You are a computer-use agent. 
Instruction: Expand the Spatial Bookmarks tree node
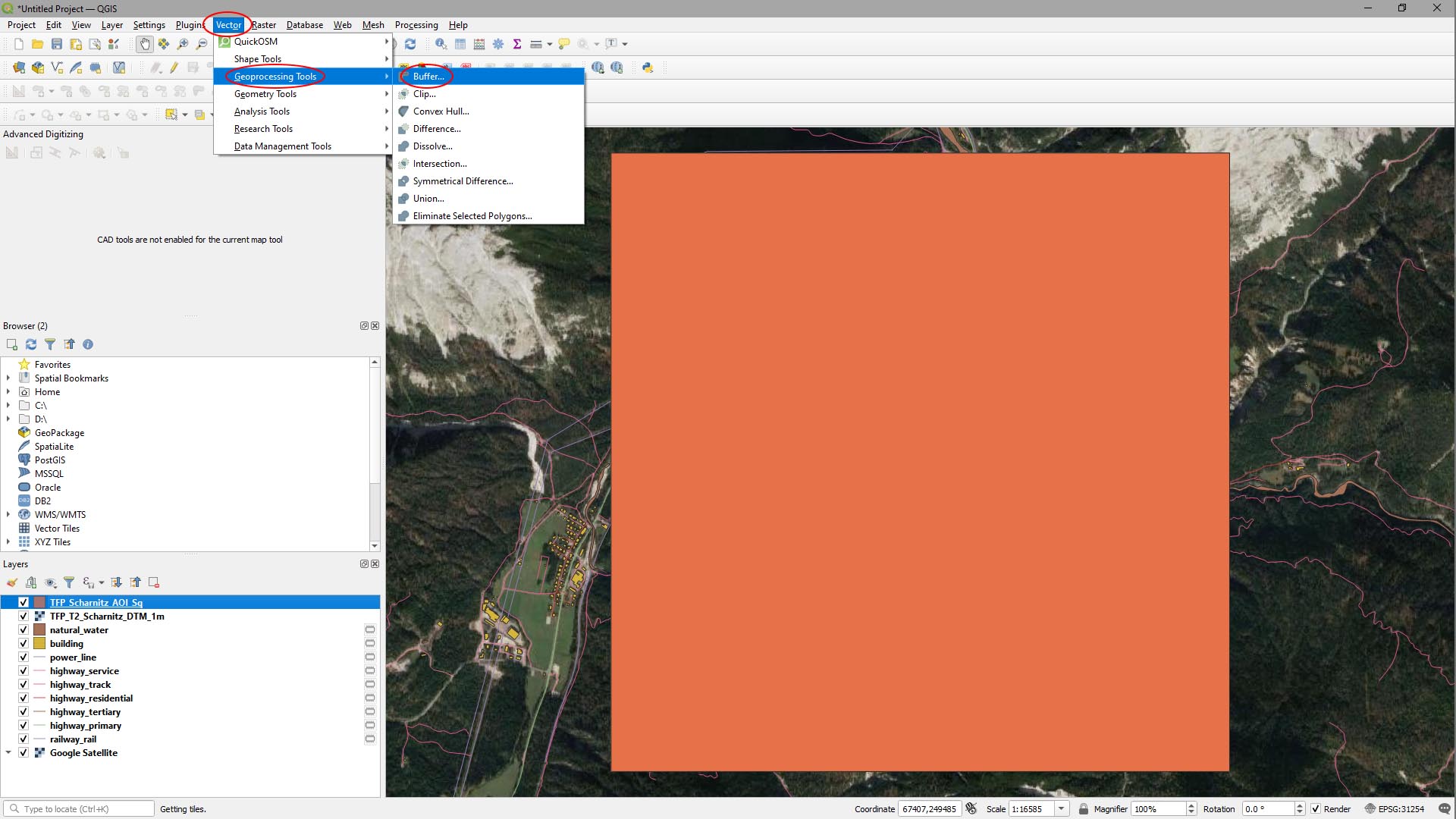(x=8, y=378)
